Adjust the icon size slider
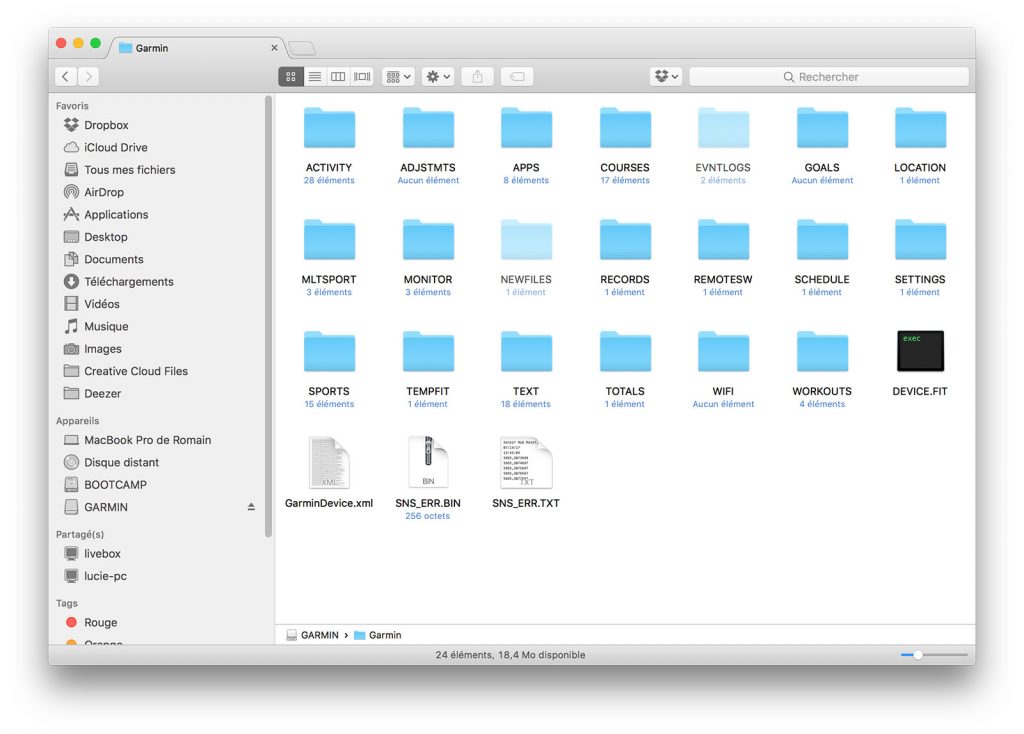The width and height of the screenshot is (1024, 734). tap(917, 655)
